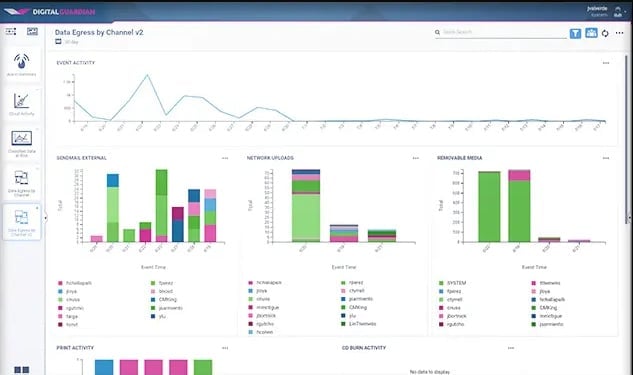Toggle CMKing legend entry in Network Uploads
This screenshot has height=375, width=633.
354,307
